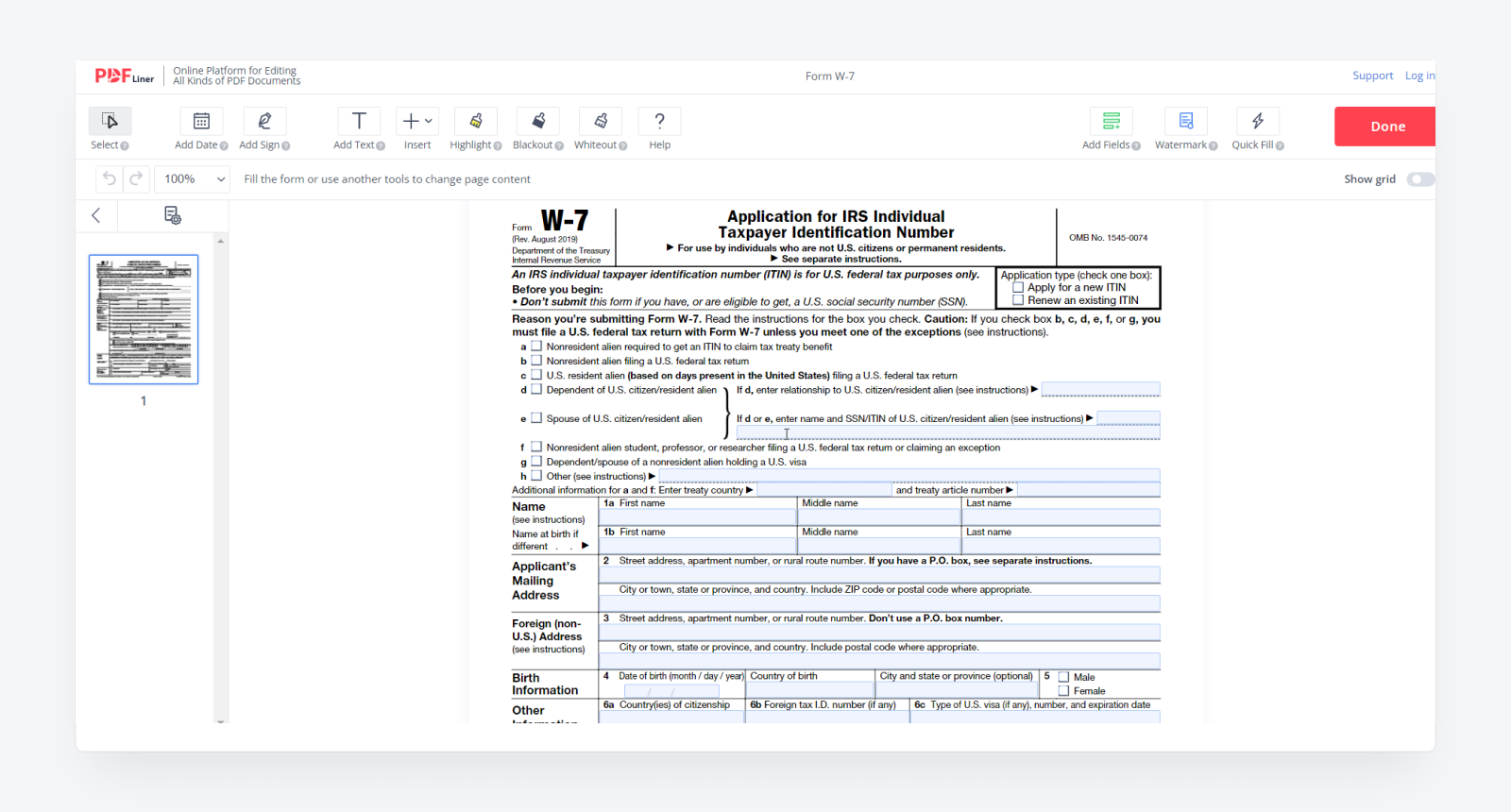Click the Watermark tool
The width and height of the screenshot is (1511, 812).
click(1186, 121)
